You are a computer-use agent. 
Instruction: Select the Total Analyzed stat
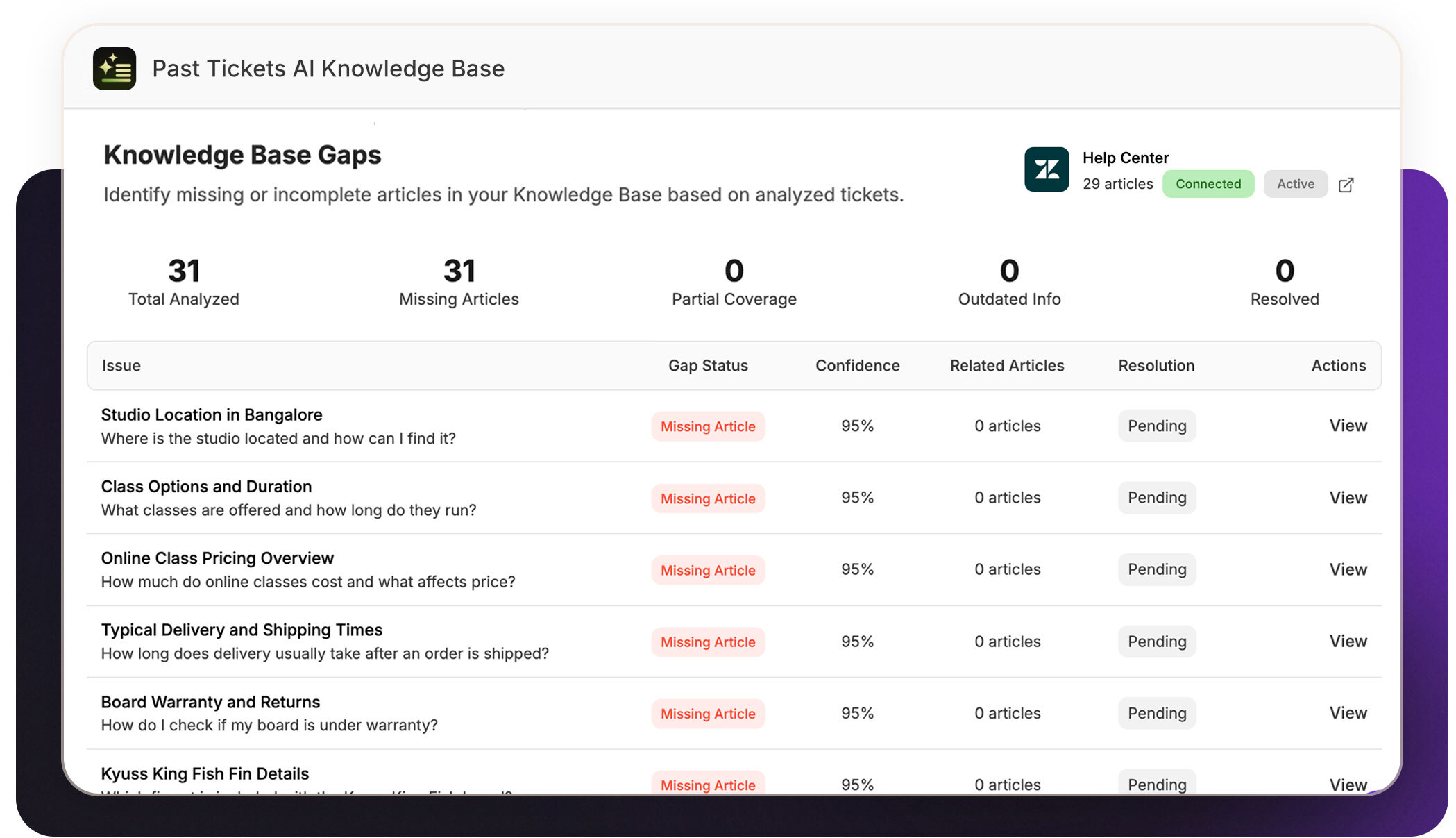[x=183, y=282]
